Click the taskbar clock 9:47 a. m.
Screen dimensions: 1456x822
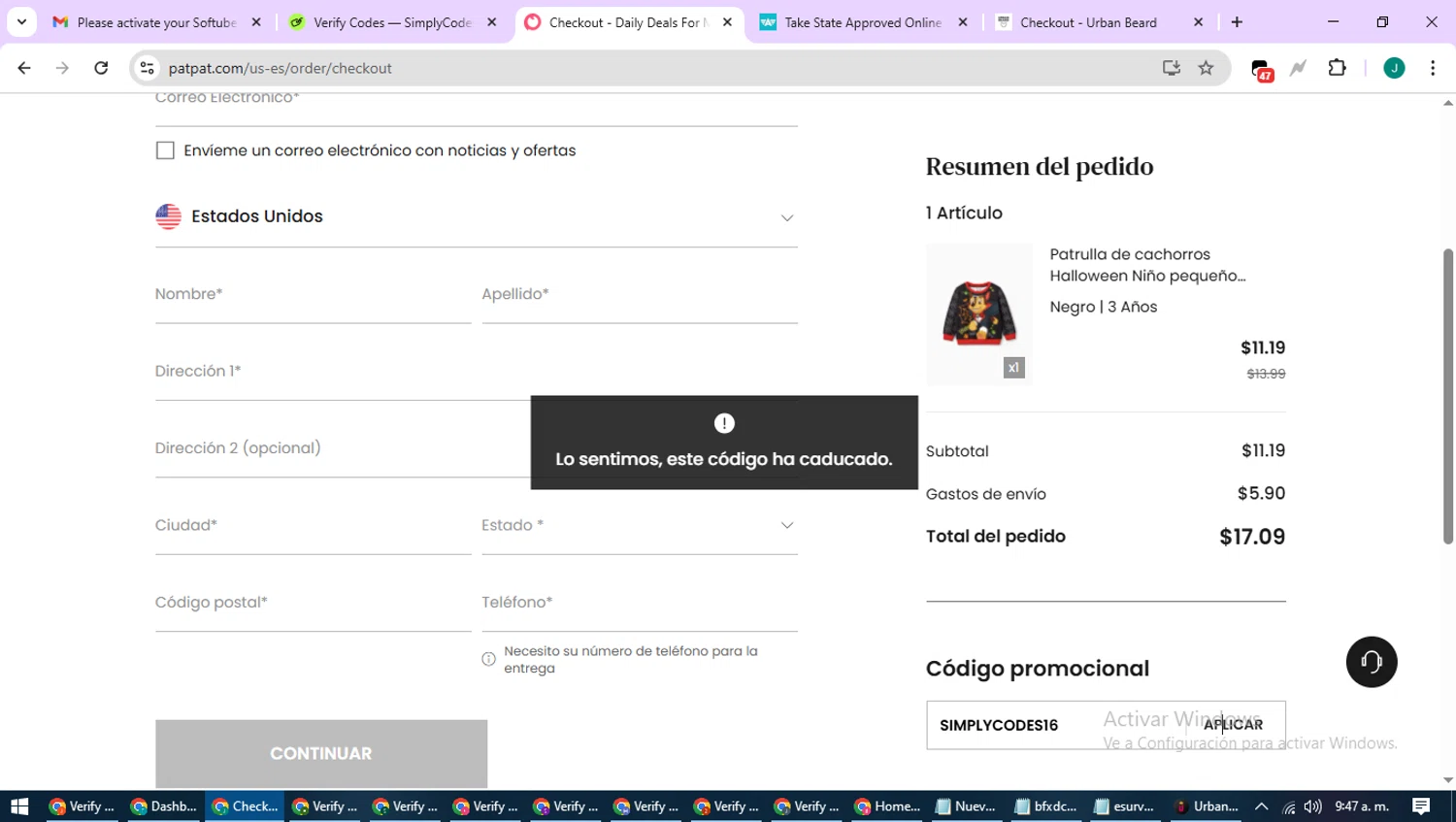1362,806
